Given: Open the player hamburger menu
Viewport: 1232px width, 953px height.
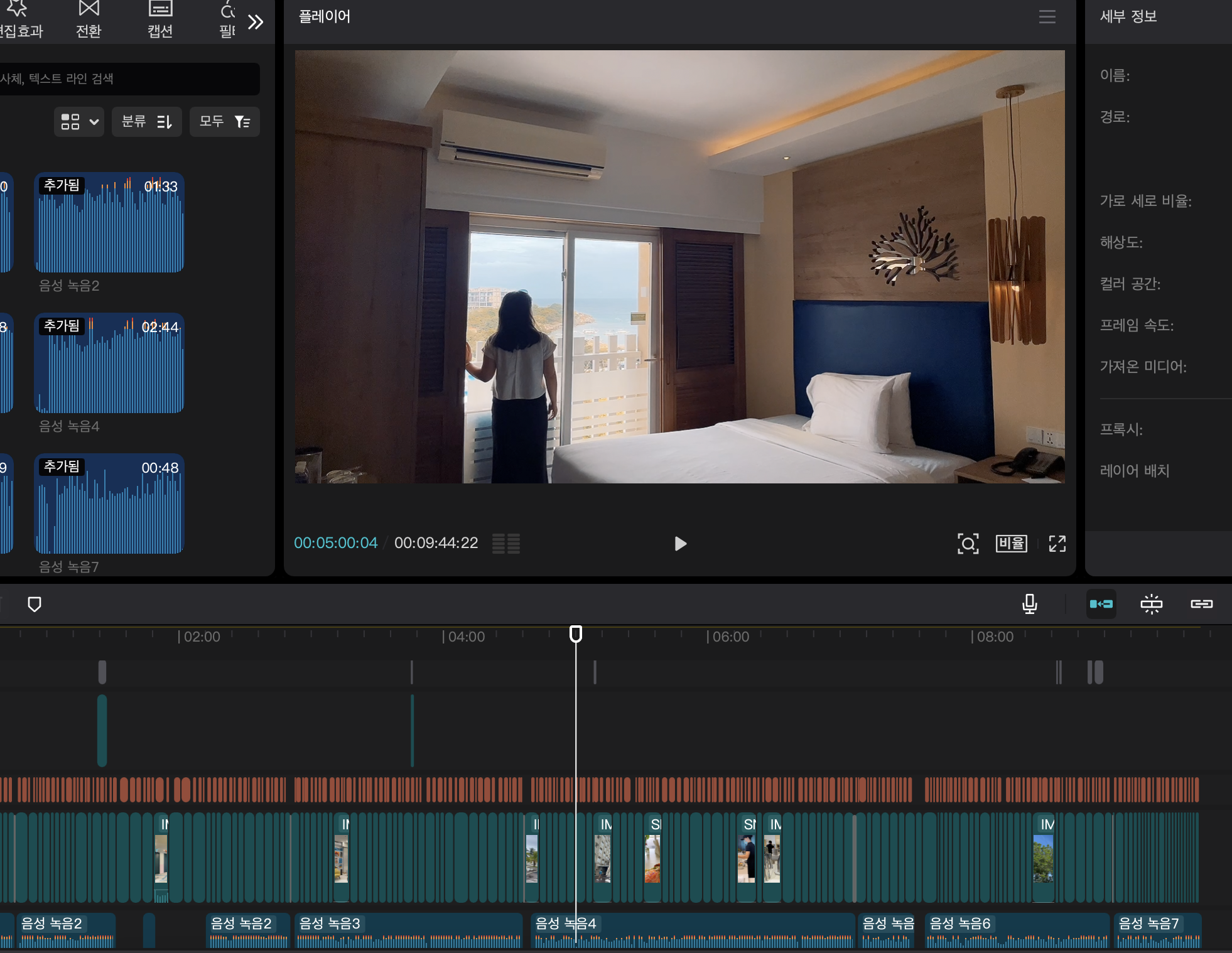Looking at the screenshot, I should pos(1047,17).
